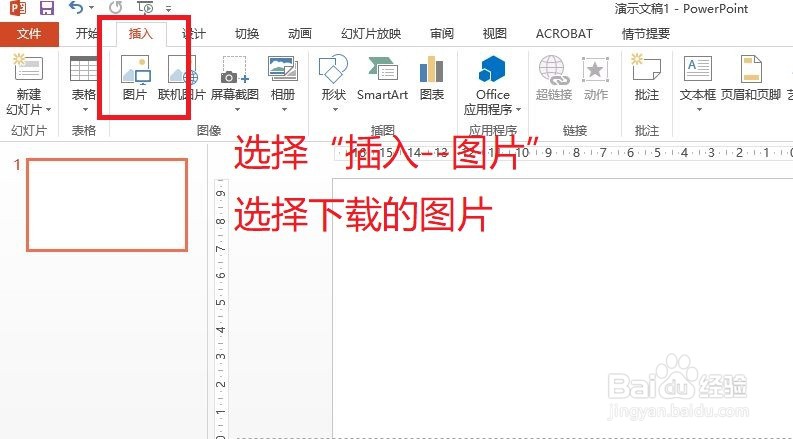
Task: Open the 审阅 (Review) tab
Action: 442,34
